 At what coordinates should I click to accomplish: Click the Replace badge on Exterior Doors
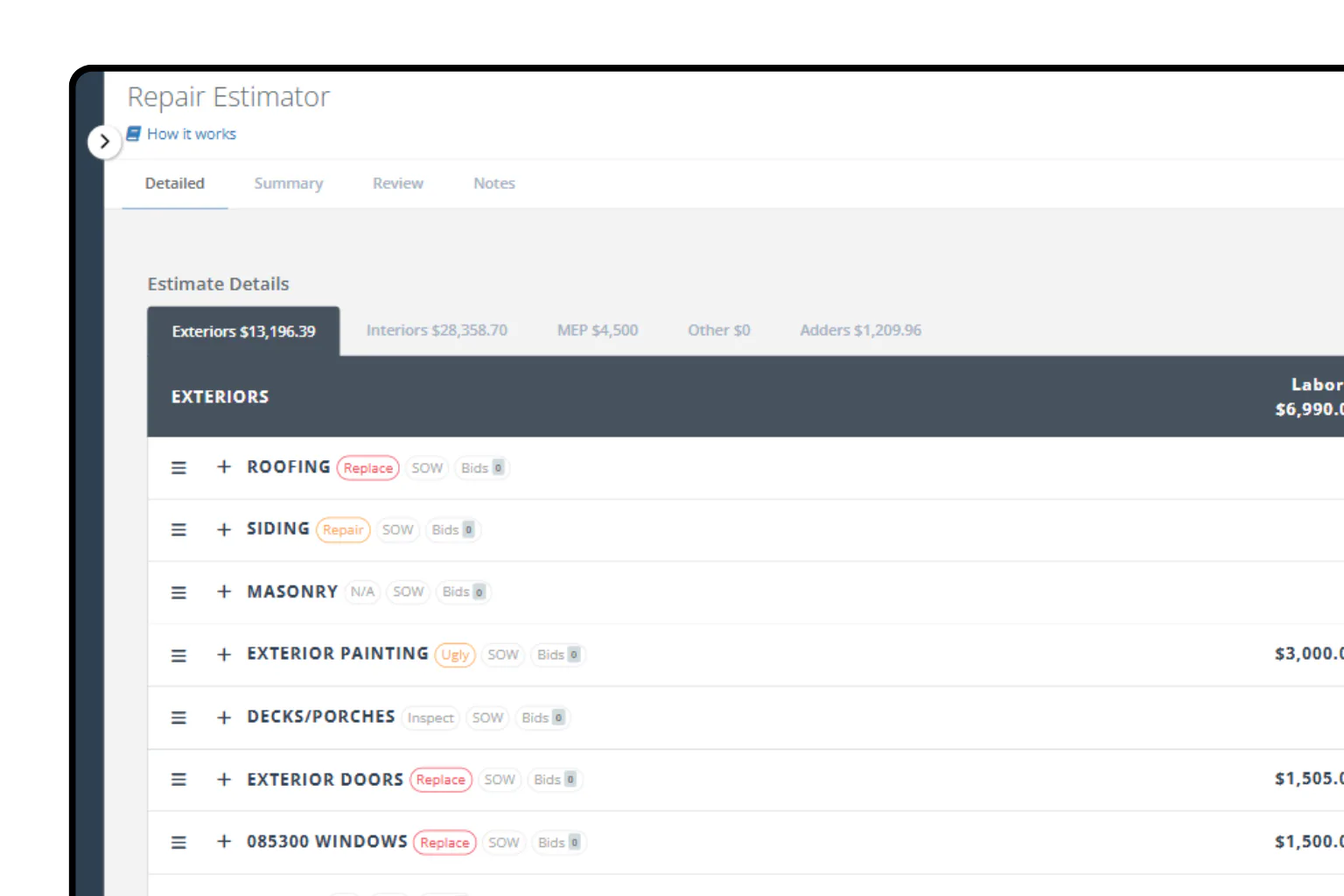point(441,780)
